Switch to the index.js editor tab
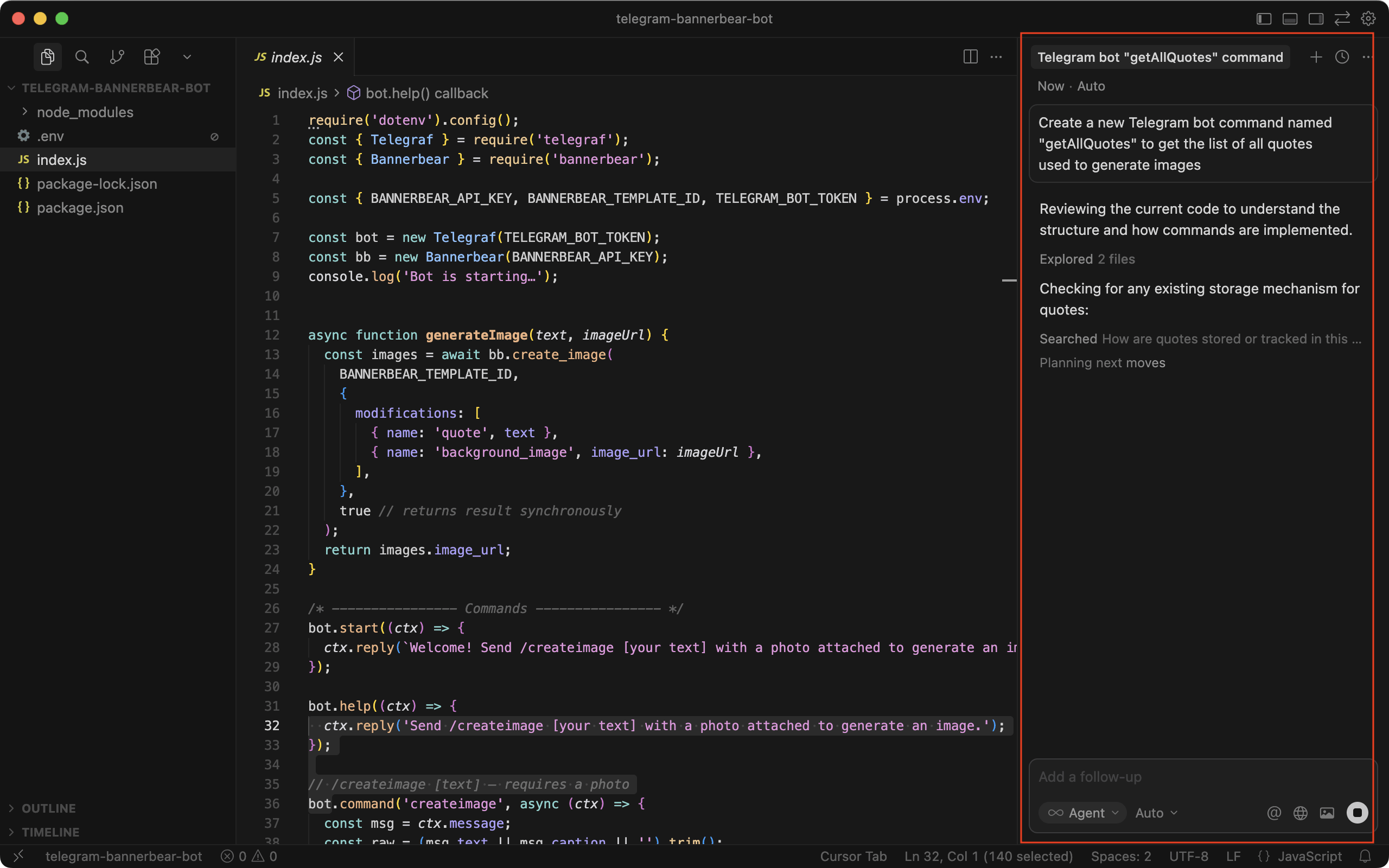The image size is (1389, 868). (296, 57)
